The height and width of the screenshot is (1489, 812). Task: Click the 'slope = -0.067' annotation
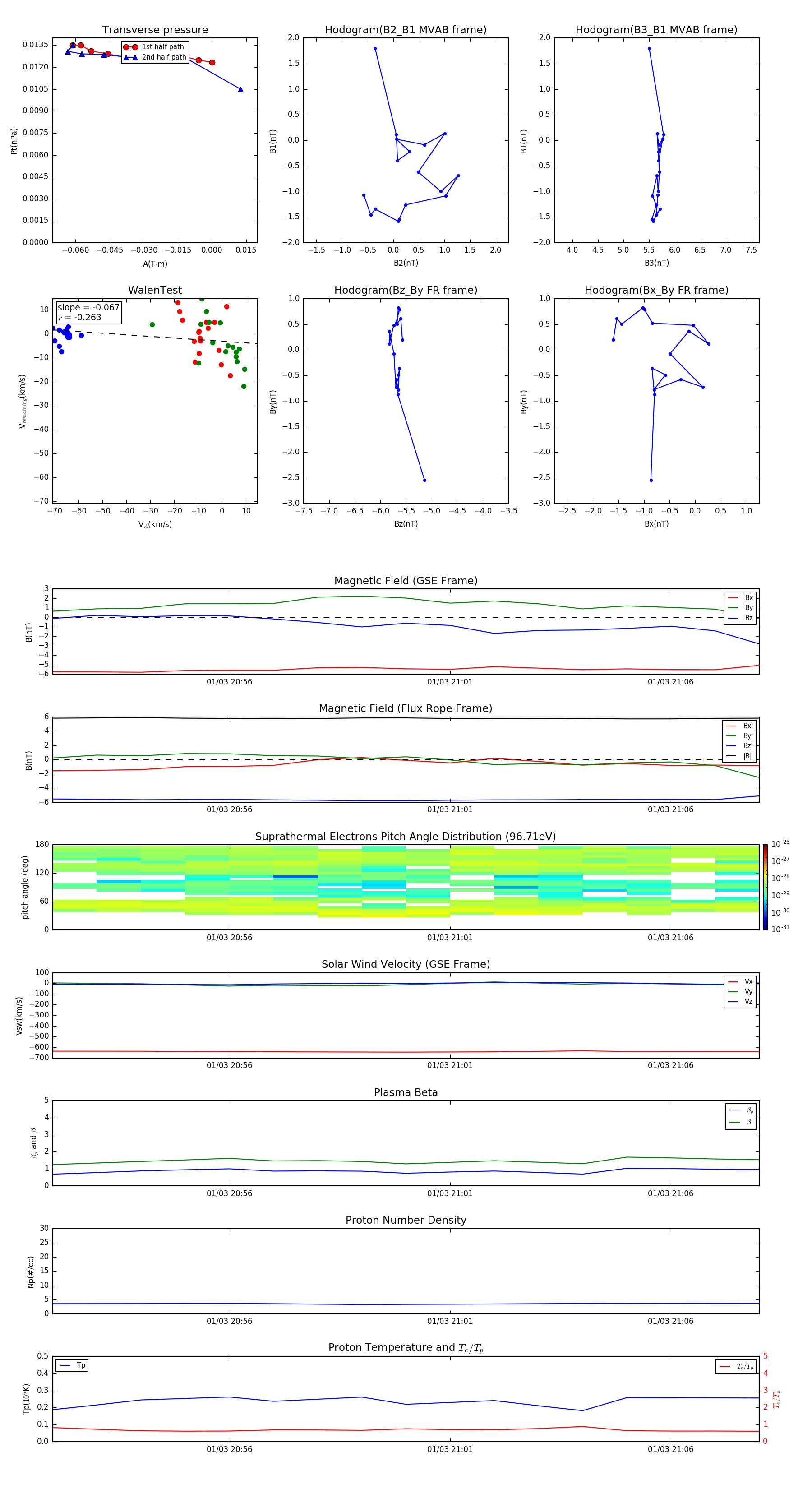point(88,308)
